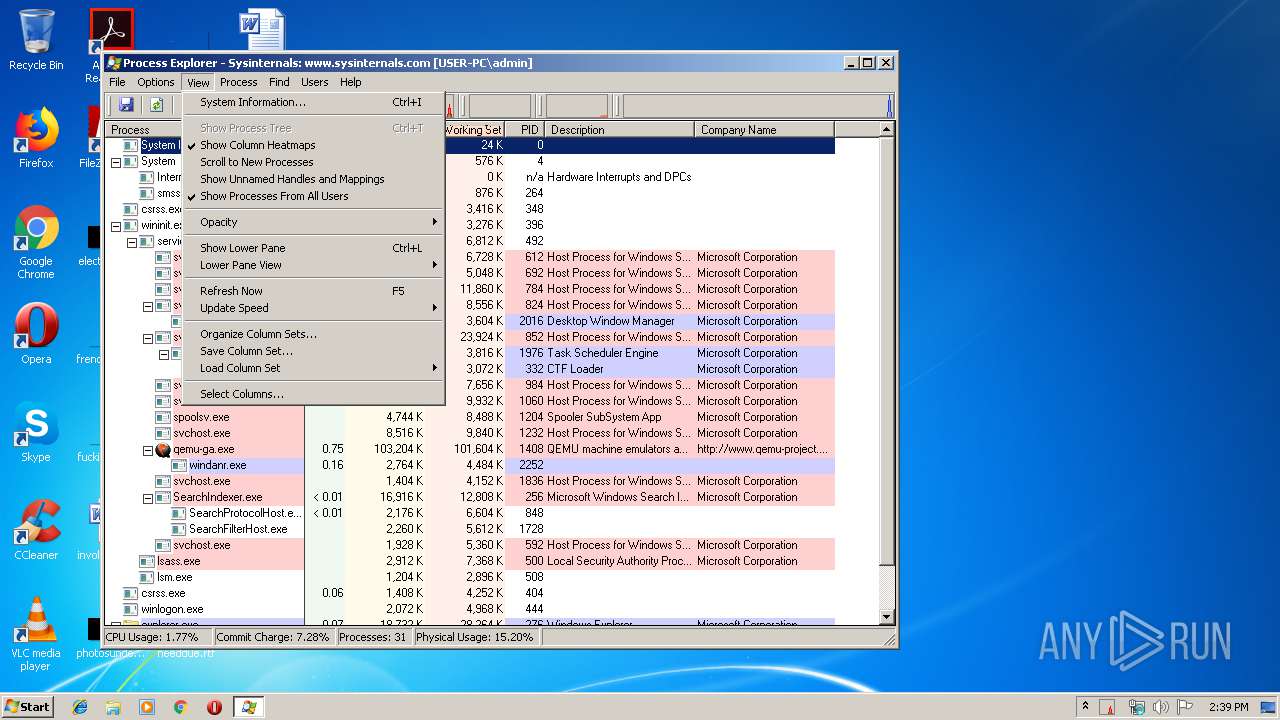Toggle Scroll to New Processes
Viewport: 1280px width, 720px height.
[x=313, y=162]
